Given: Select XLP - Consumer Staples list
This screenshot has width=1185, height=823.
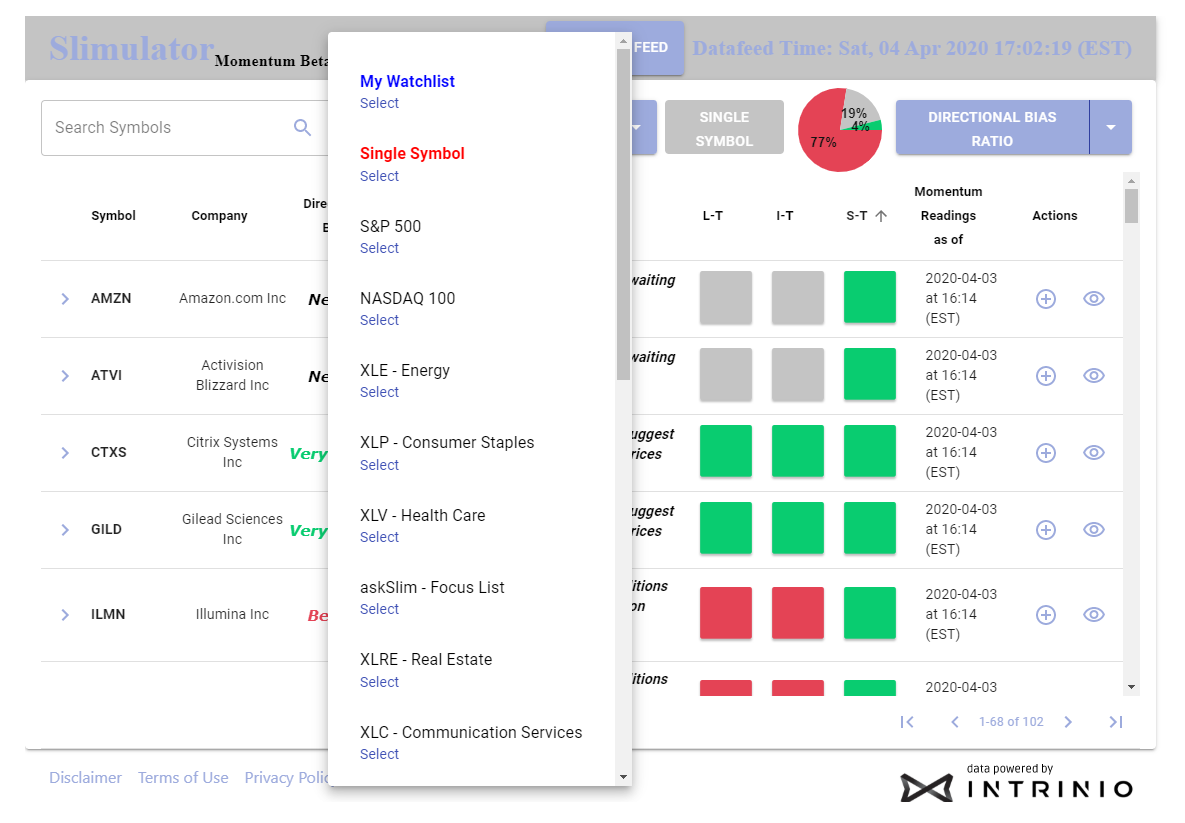Looking at the screenshot, I should click(379, 465).
